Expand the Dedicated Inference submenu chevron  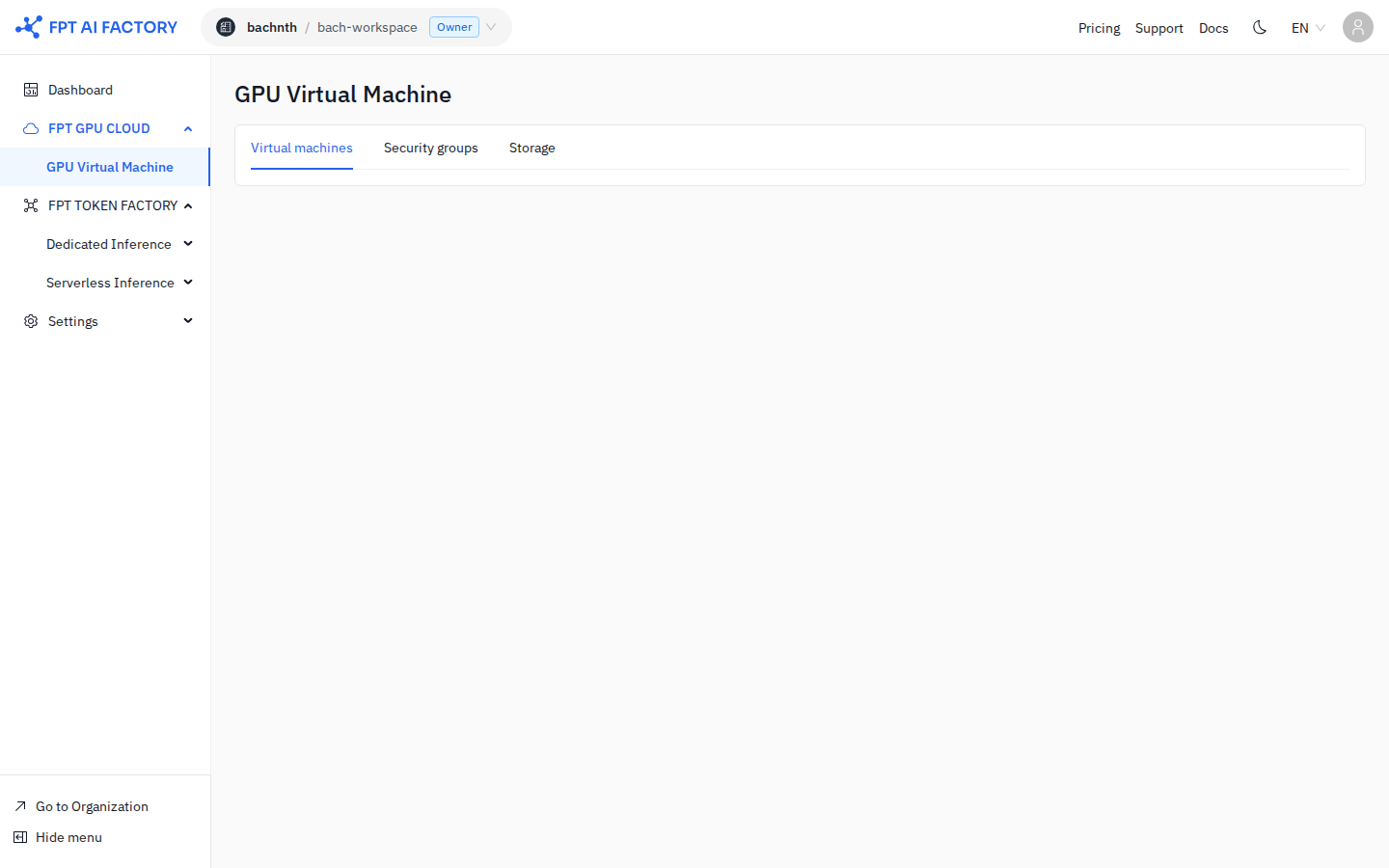(x=188, y=244)
